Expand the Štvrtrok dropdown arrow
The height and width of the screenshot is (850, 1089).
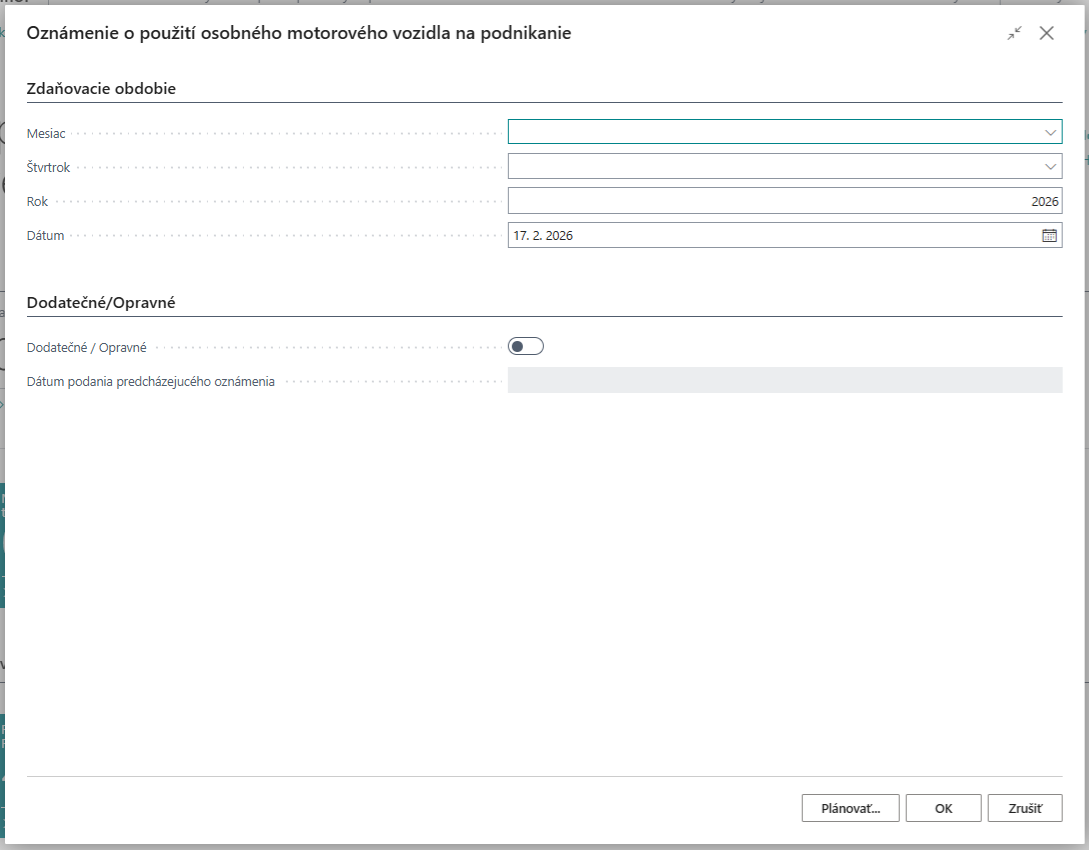[1050, 166]
